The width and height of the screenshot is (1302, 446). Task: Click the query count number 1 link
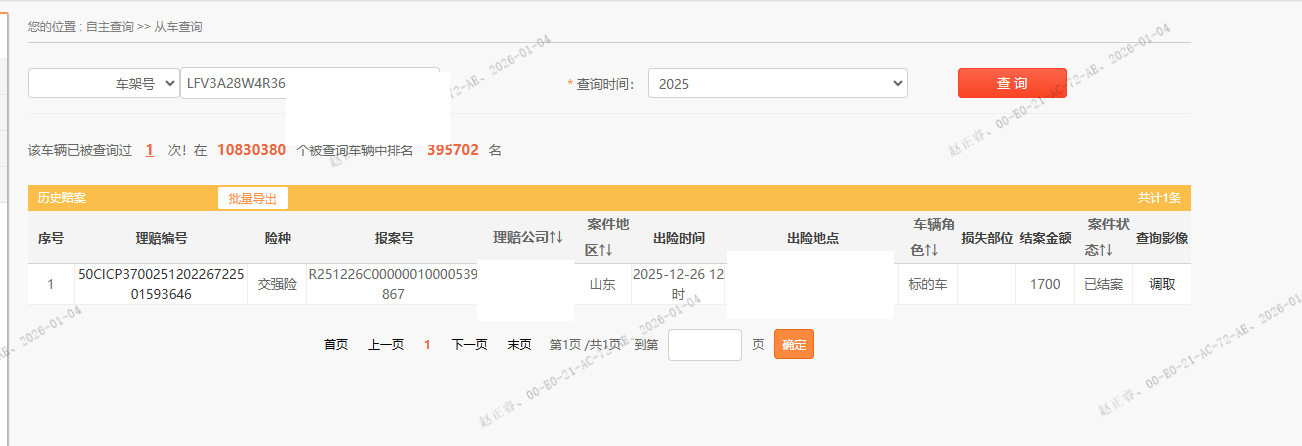(x=149, y=150)
